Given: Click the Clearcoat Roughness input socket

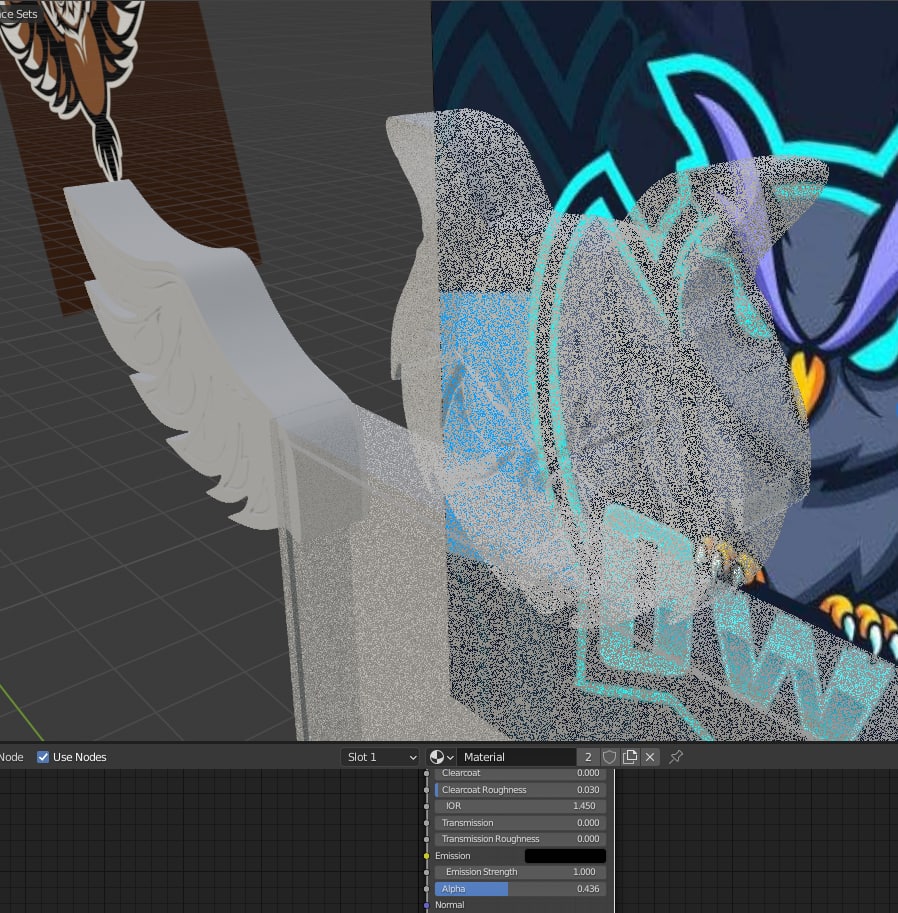Looking at the screenshot, I should click(x=426, y=790).
